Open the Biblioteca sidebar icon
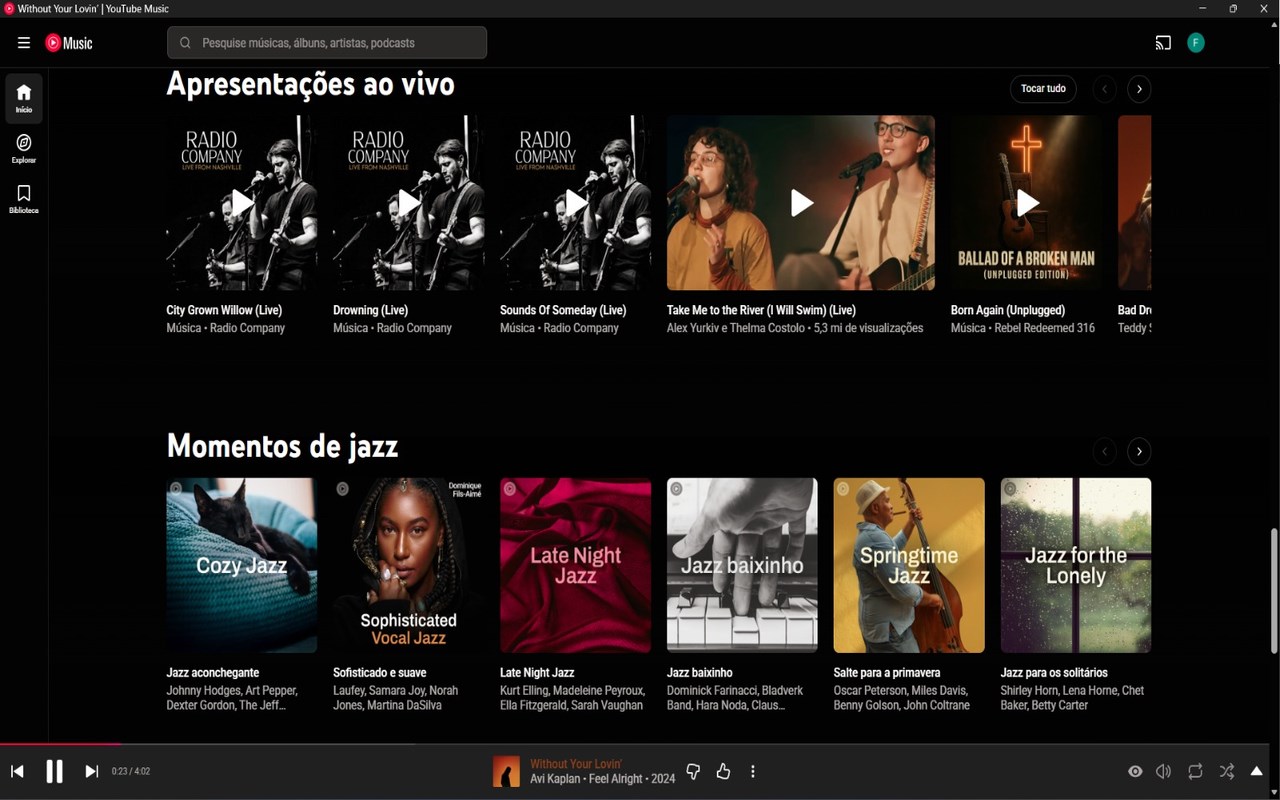This screenshot has width=1280, height=800. coord(23,198)
